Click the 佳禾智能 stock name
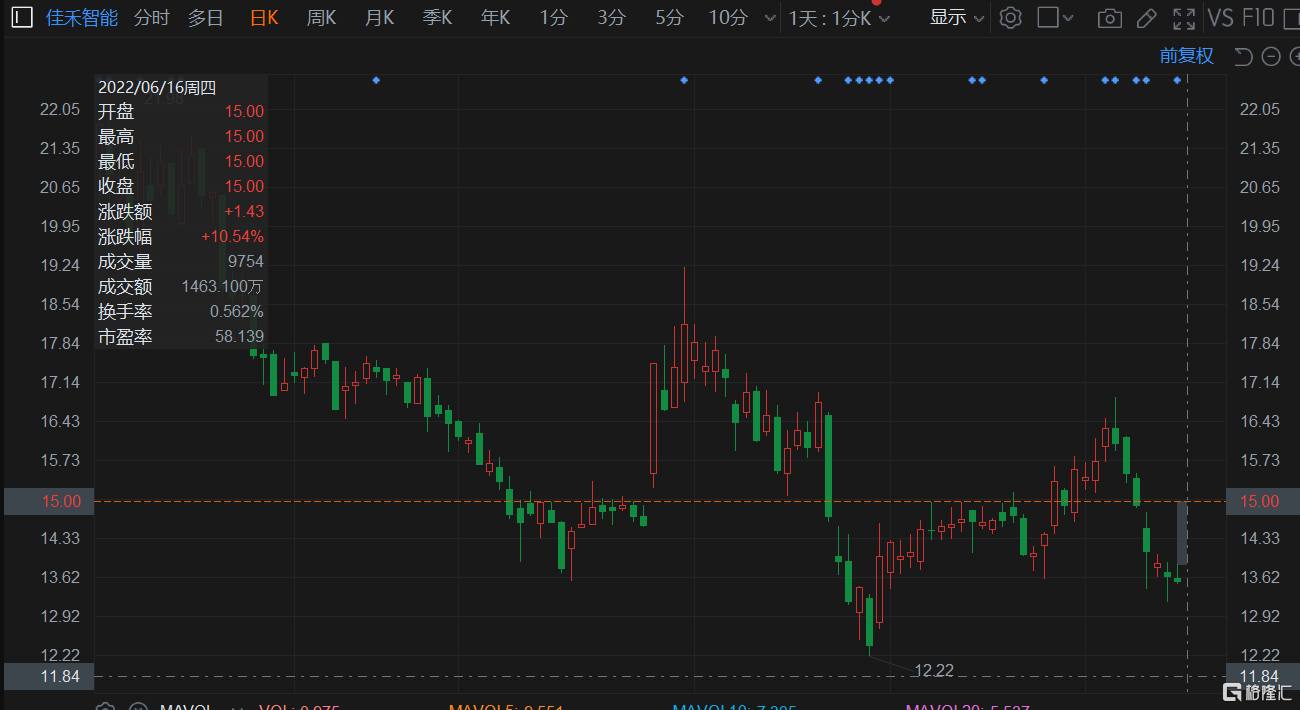Image resolution: width=1300 pixels, height=710 pixels. [82, 17]
